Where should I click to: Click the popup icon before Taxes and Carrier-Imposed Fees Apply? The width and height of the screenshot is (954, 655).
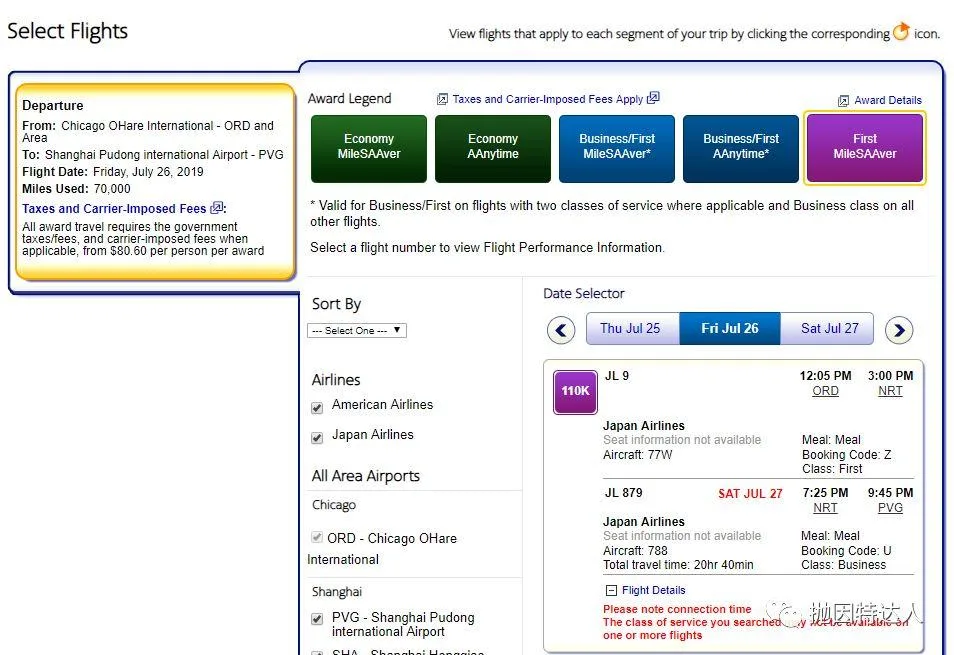(442, 99)
